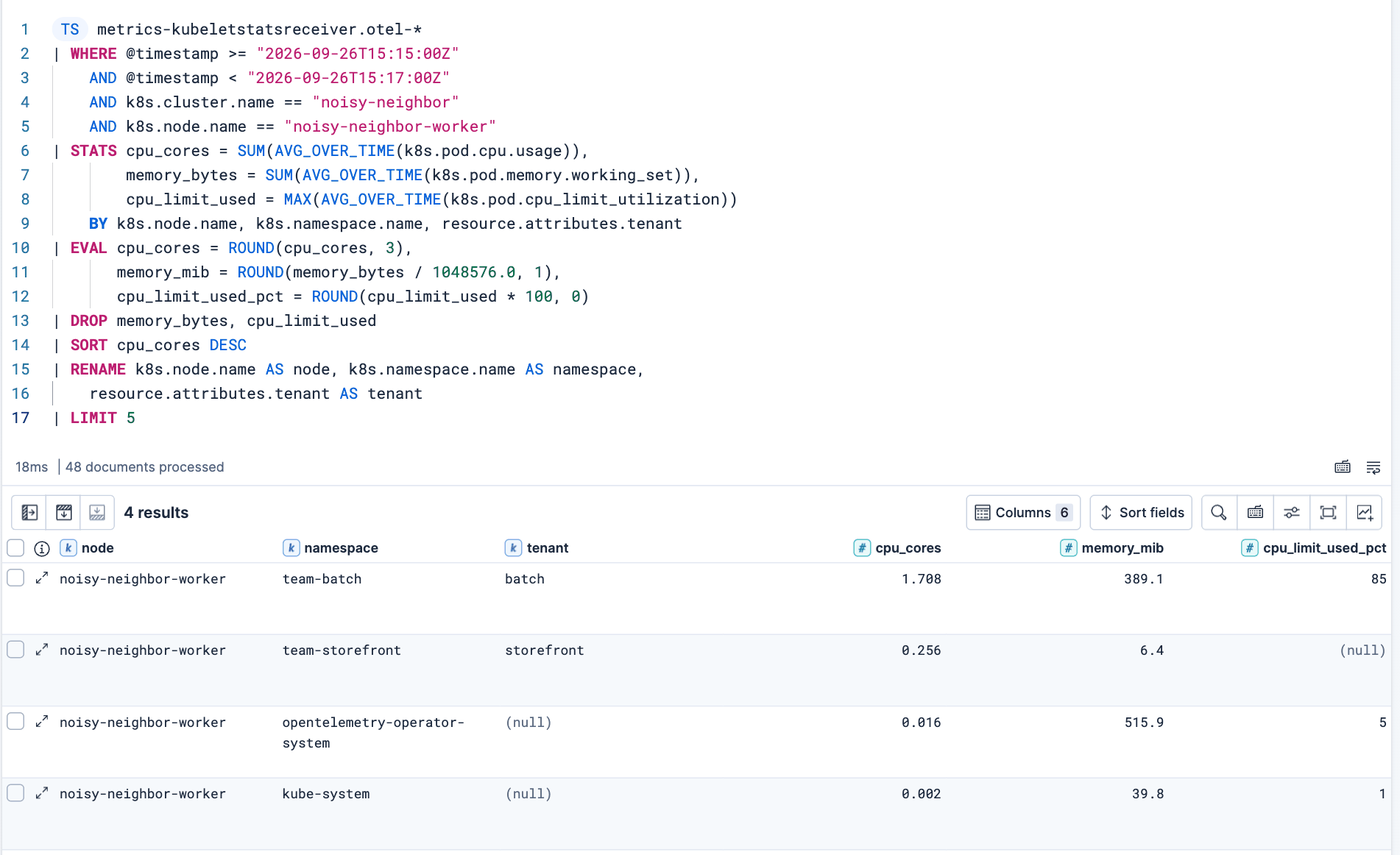Expand the opentelemetry-operator-system row details
This screenshot has width=1400, height=855.
pyautogui.click(x=42, y=722)
